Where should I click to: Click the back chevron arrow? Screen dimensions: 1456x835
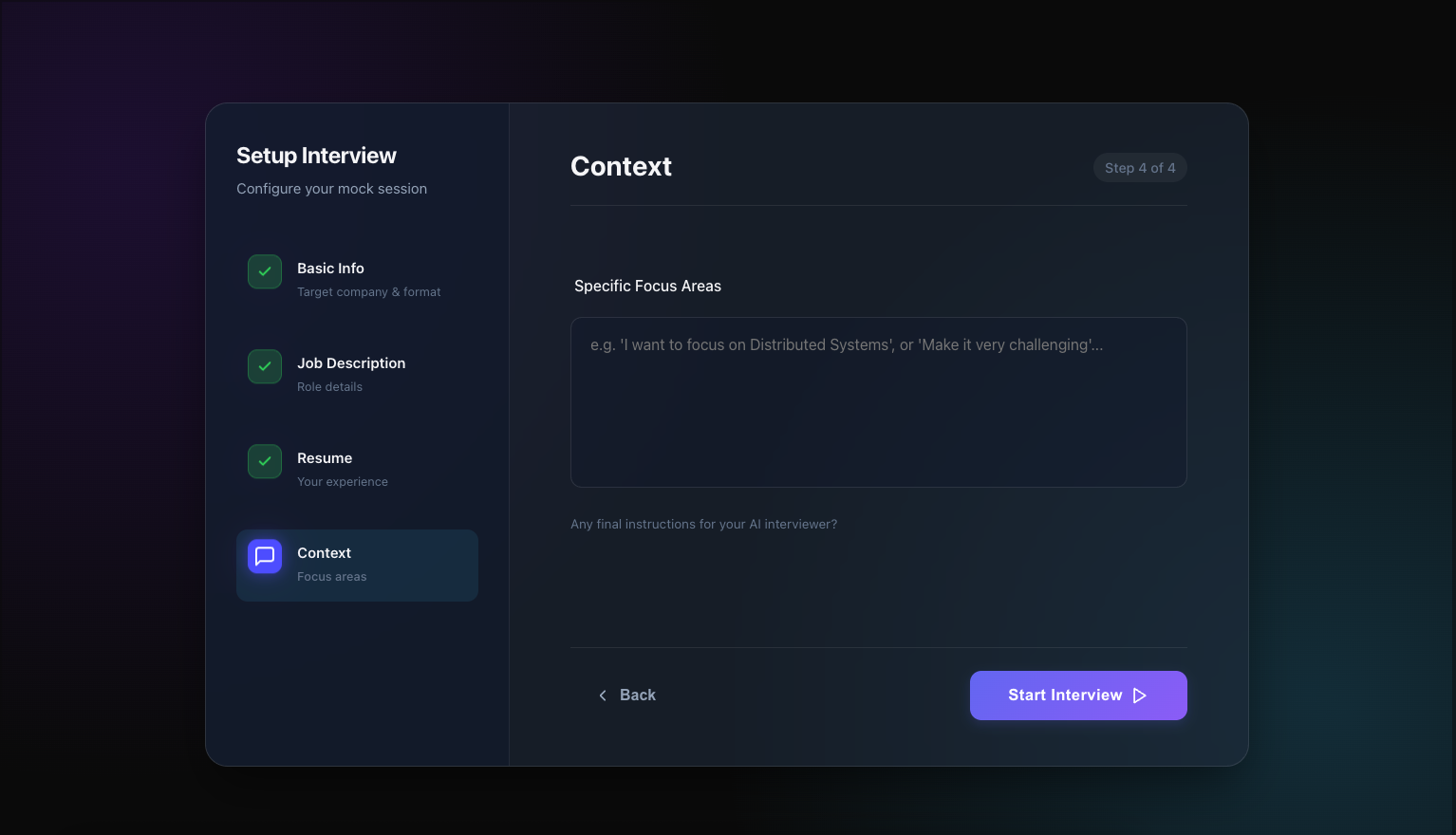pyautogui.click(x=602, y=695)
